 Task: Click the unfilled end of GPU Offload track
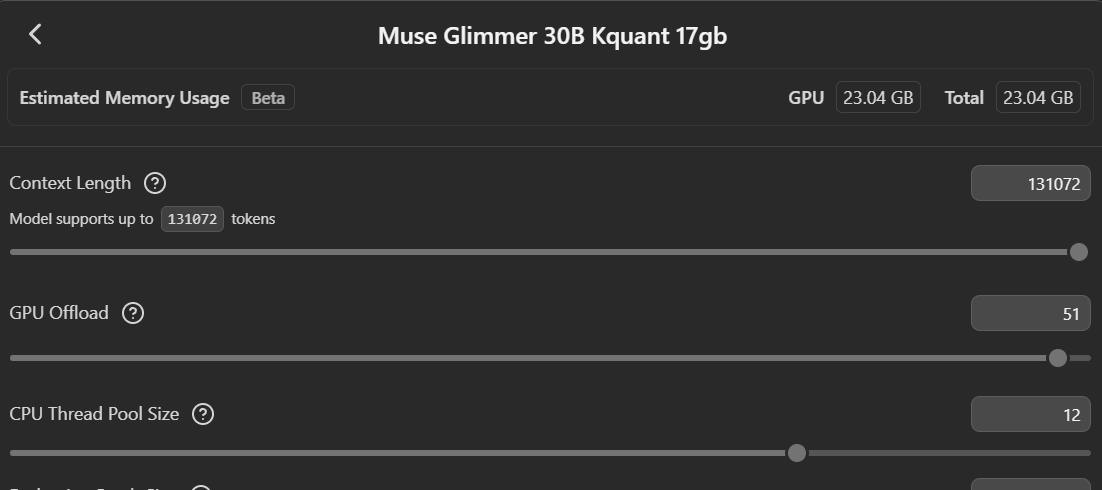pos(1081,358)
